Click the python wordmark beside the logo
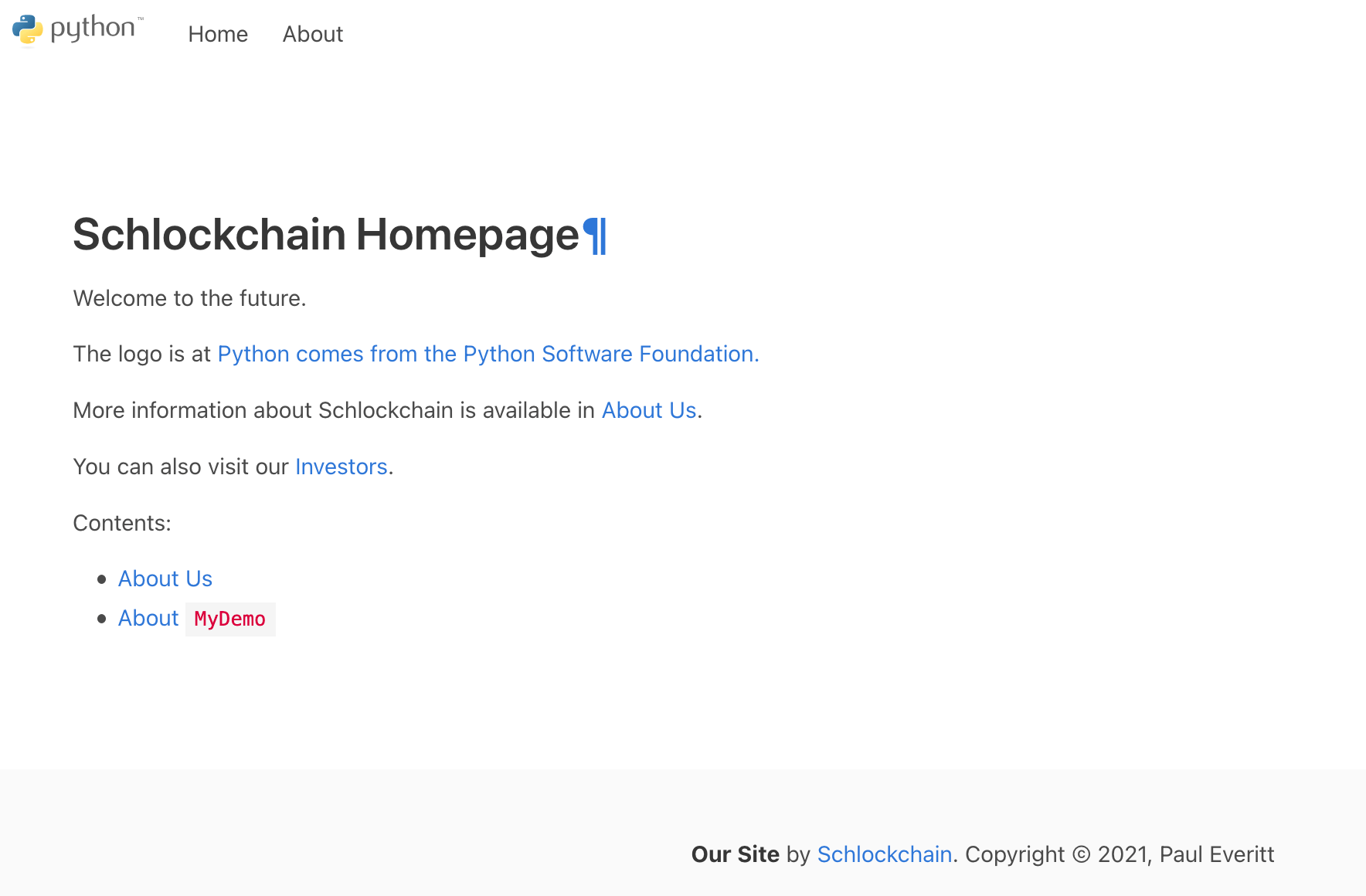The image size is (1366, 896). coord(93,29)
